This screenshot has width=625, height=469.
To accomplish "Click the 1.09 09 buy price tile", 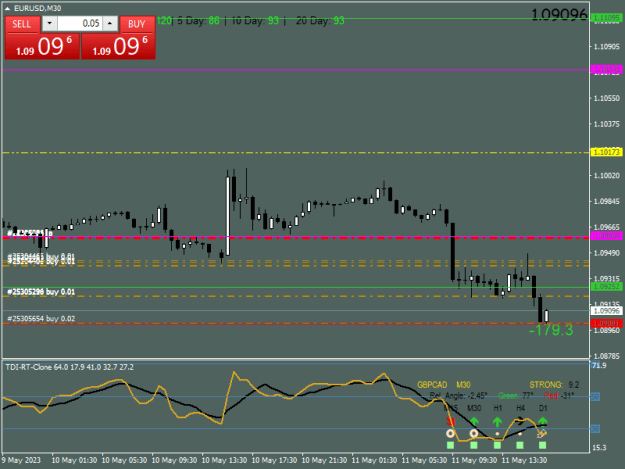I will (118, 47).
